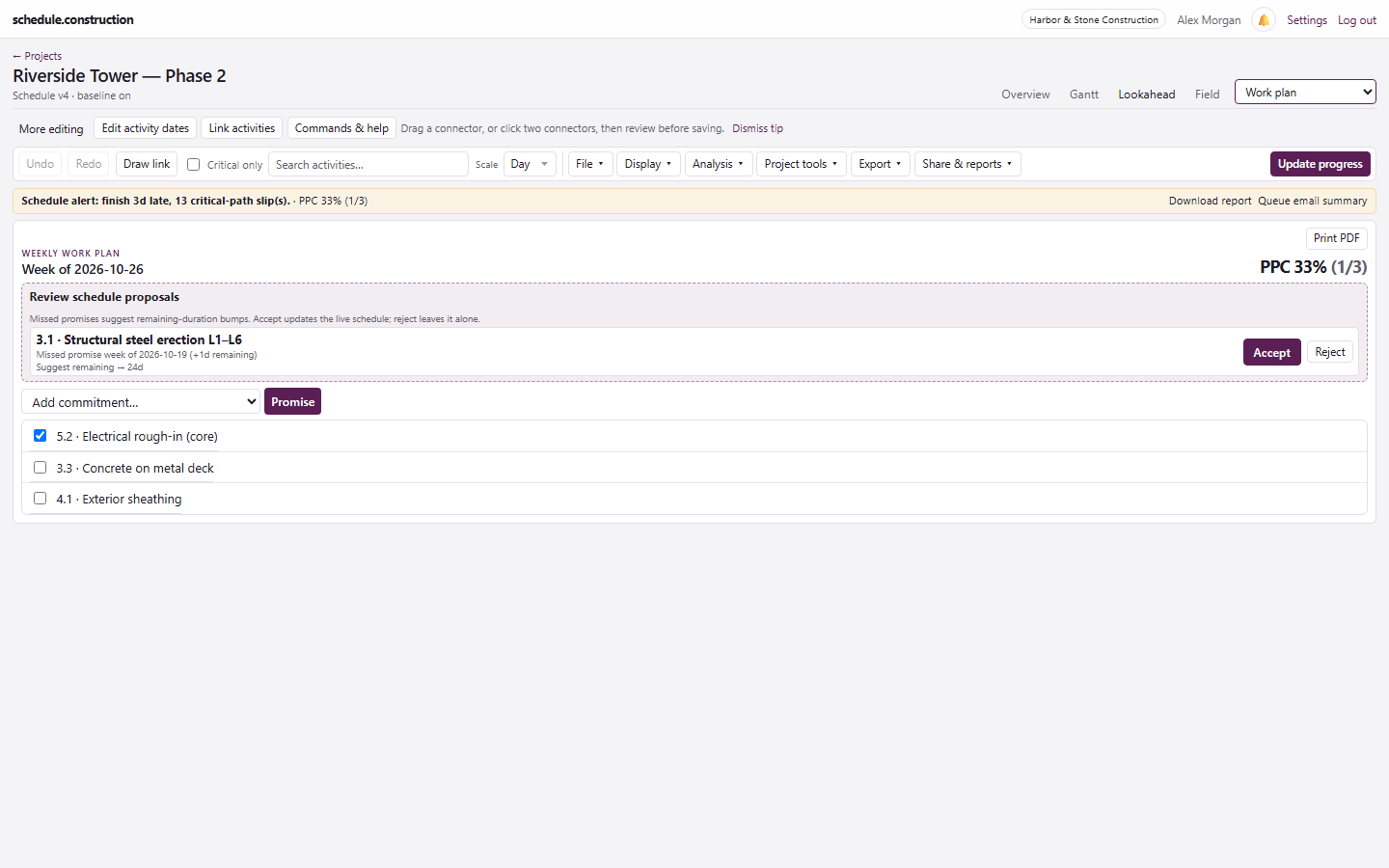Viewport: 1389px width, 868px height.
Task: Click the Update progress button
Action: (x=1321, y=164)
